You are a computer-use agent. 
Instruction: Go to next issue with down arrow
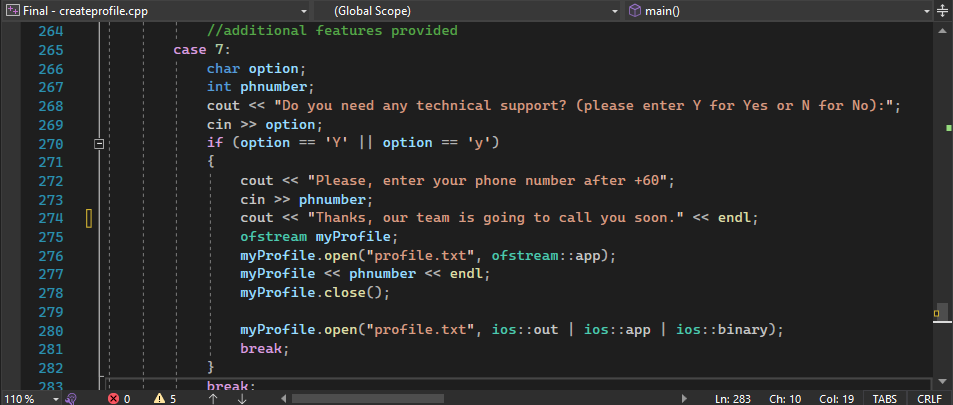242,399
